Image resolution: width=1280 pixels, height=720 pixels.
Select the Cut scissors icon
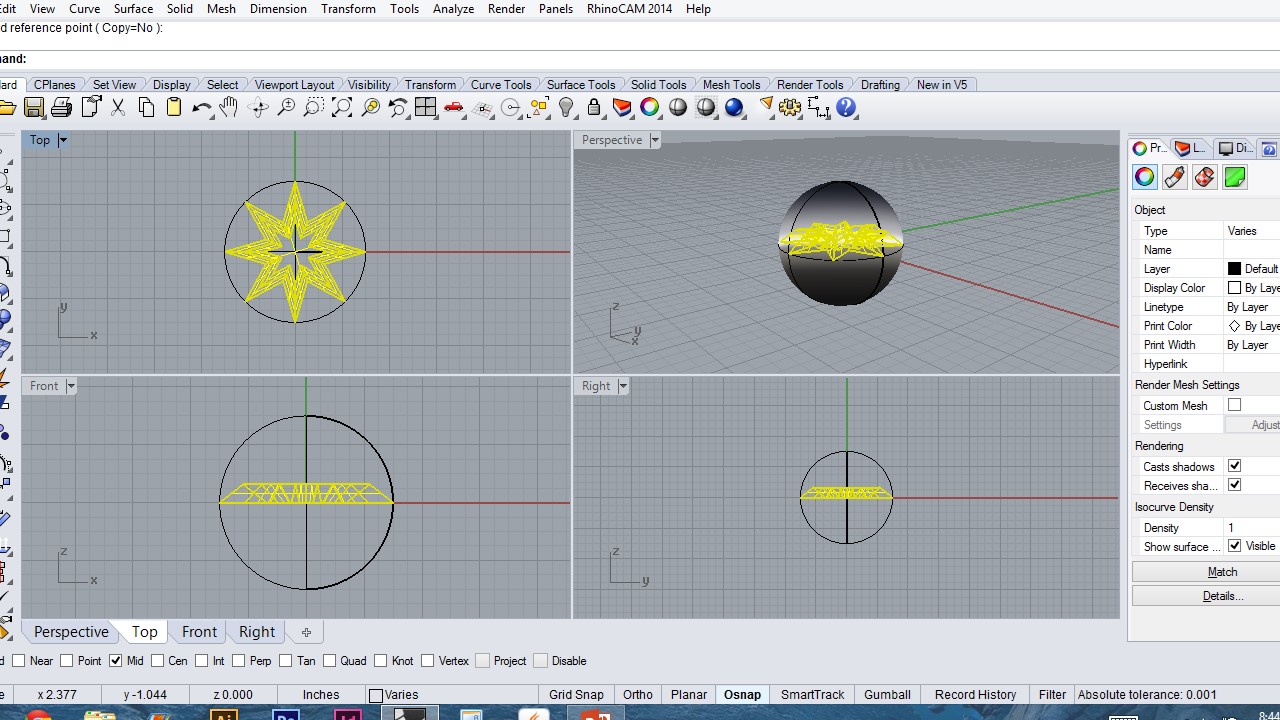pos(118,107)
